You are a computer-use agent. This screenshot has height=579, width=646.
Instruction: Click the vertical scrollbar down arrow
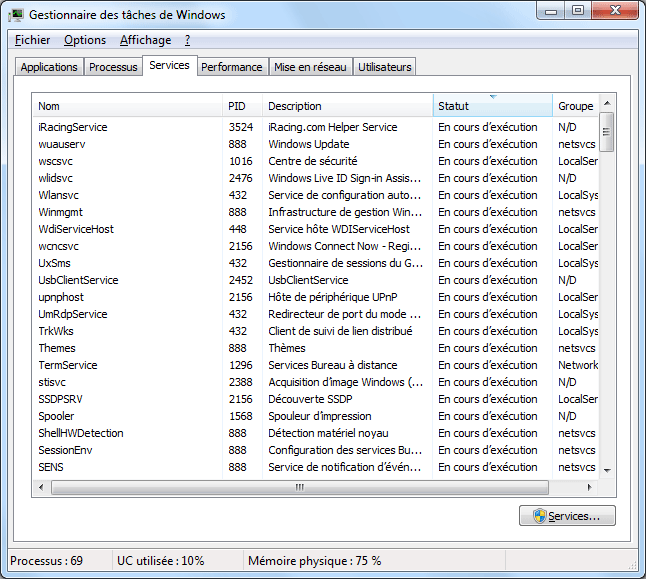point(606,469)
